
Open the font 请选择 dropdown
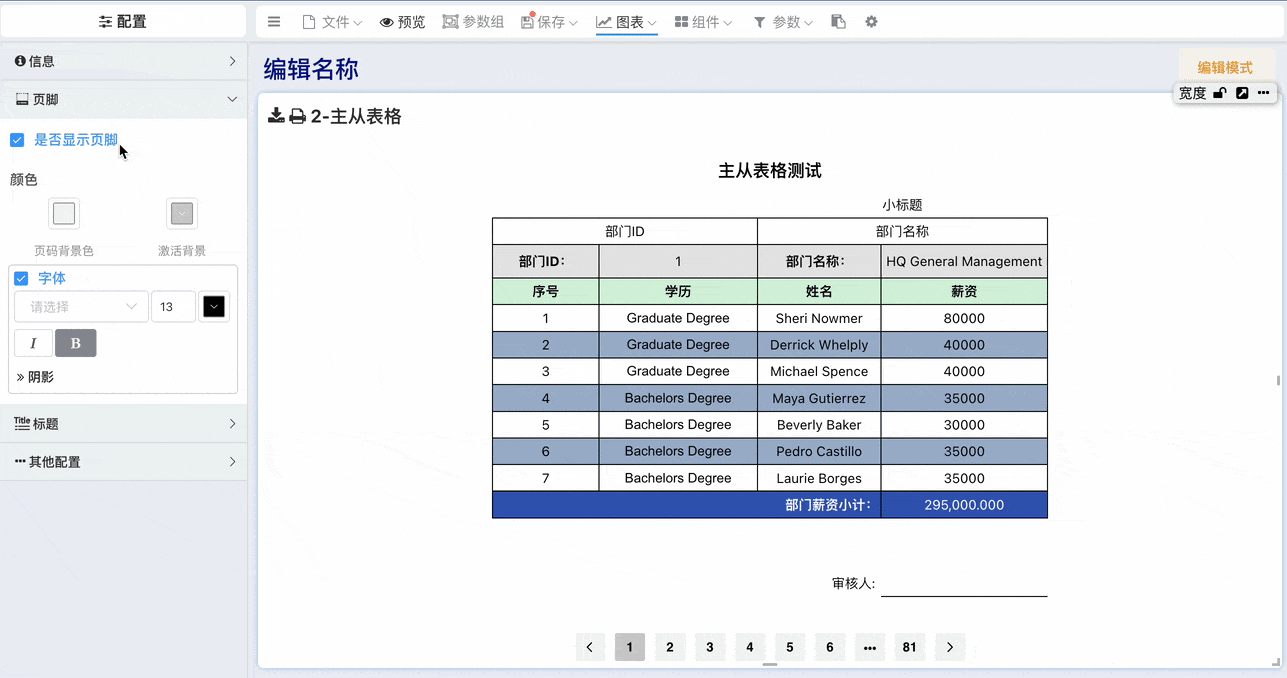coord(81,307)
